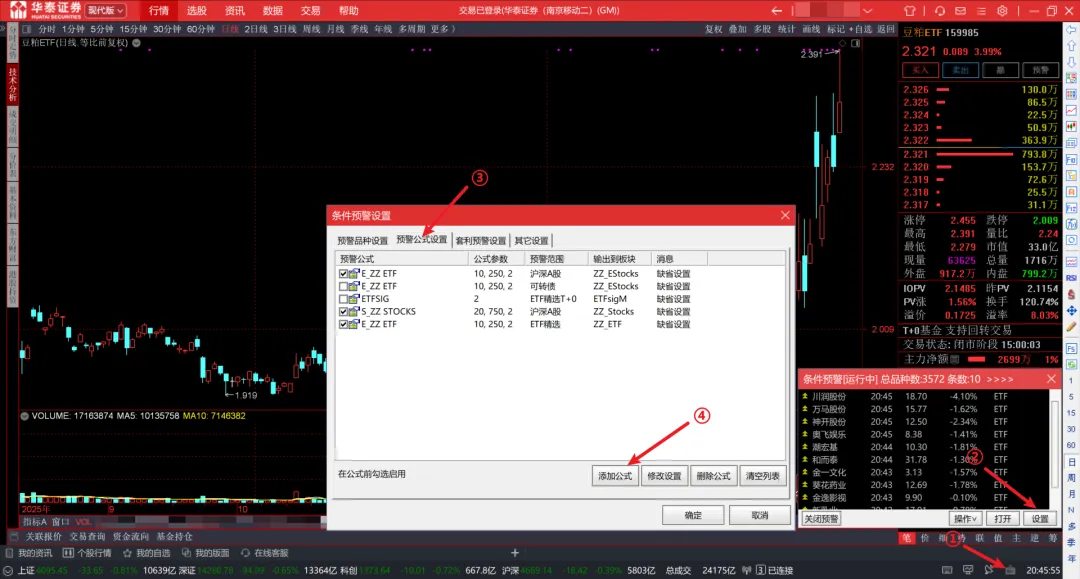Image resolution: width=1080 pixels, height=579 pixels.
Task: Click the plus icon to add a panel
Action: point(515,552)
